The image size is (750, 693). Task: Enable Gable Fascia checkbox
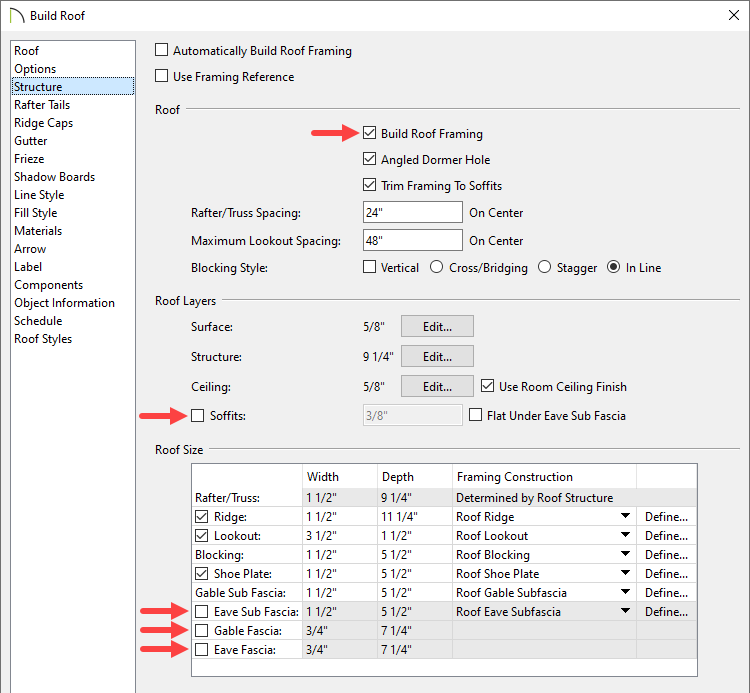(202, 630)
